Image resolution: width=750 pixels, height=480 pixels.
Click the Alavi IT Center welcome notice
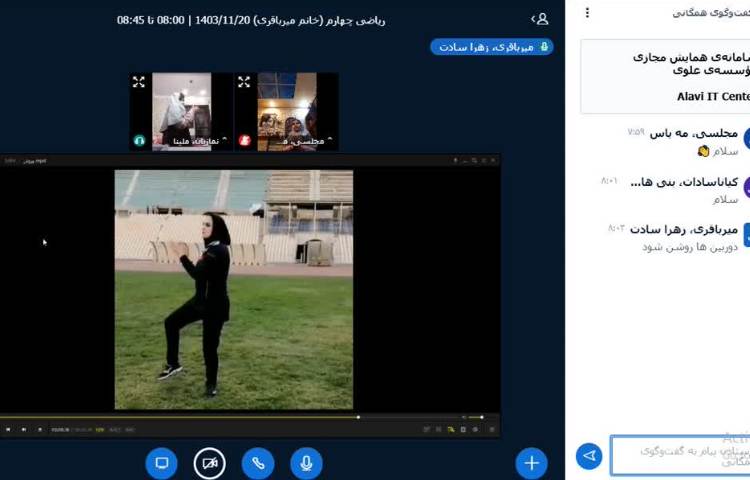pos(664,76)
